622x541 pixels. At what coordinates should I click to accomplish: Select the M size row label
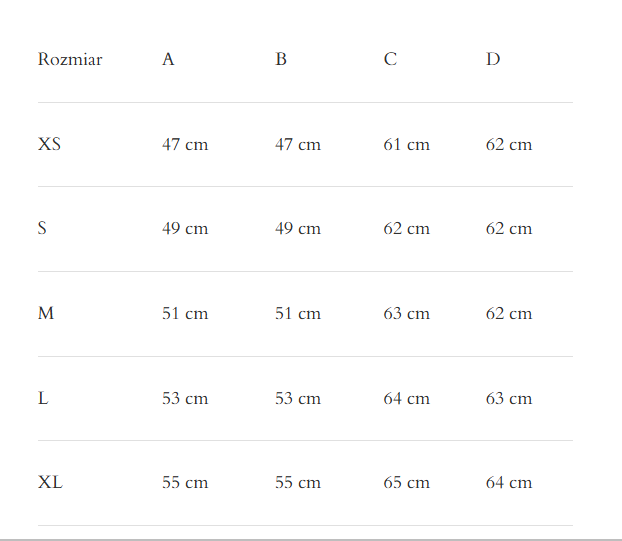point(46,313)
